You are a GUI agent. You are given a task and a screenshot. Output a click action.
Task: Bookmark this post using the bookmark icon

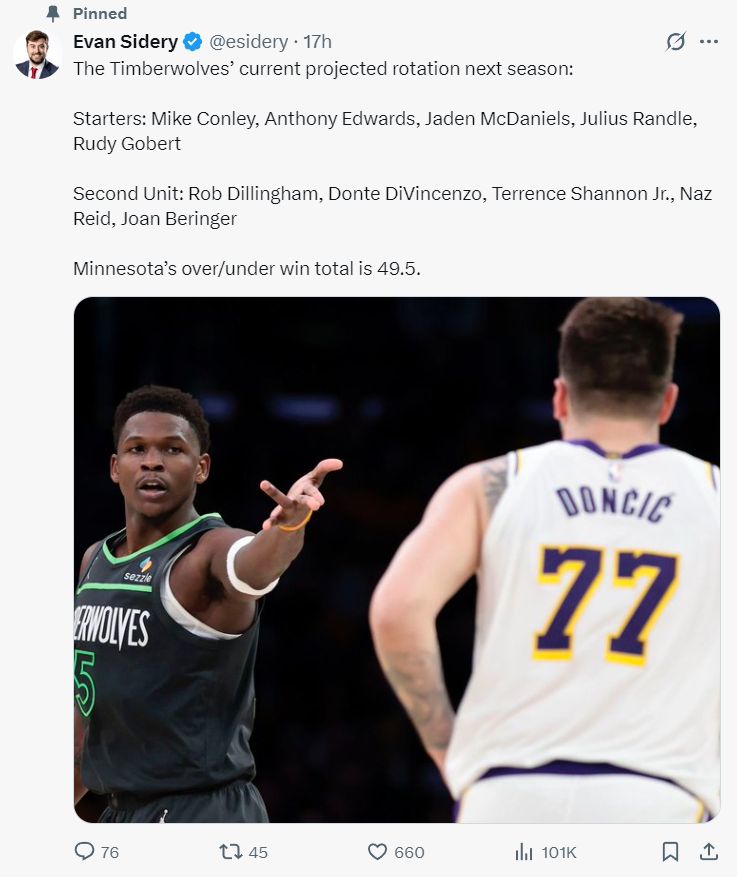click(x=670, y=851)
